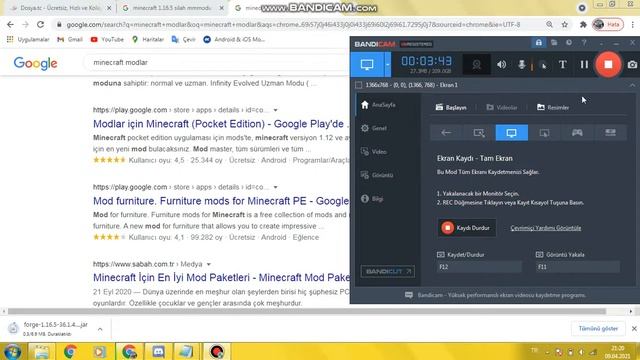Switch to the Başlayın tab
Image resolution: width=640 pixels, height=360 pixels.
pos(451,107)
